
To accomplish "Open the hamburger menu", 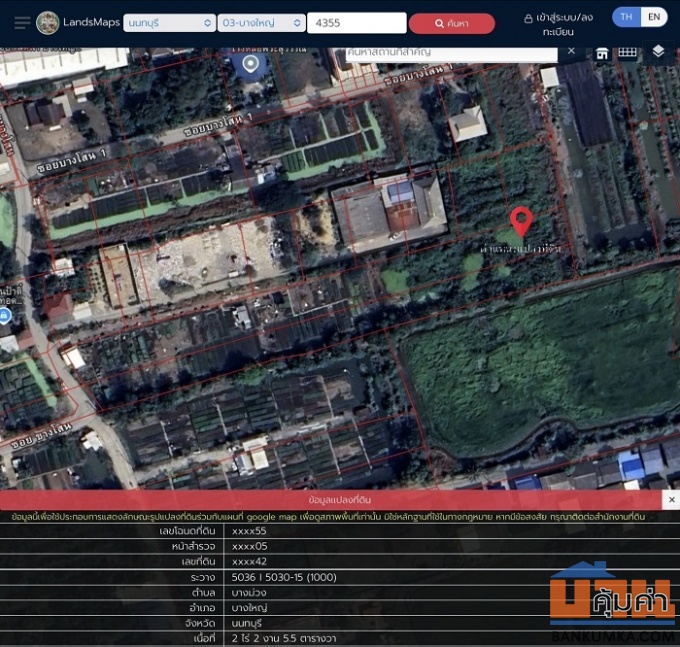I will tap(21, 23).
